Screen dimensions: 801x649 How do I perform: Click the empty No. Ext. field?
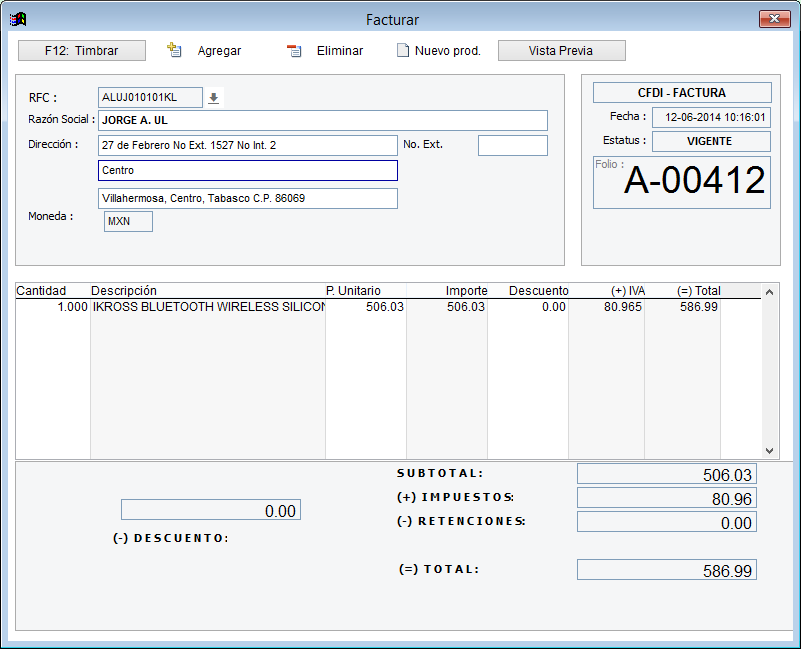click(x=512, y=146)
